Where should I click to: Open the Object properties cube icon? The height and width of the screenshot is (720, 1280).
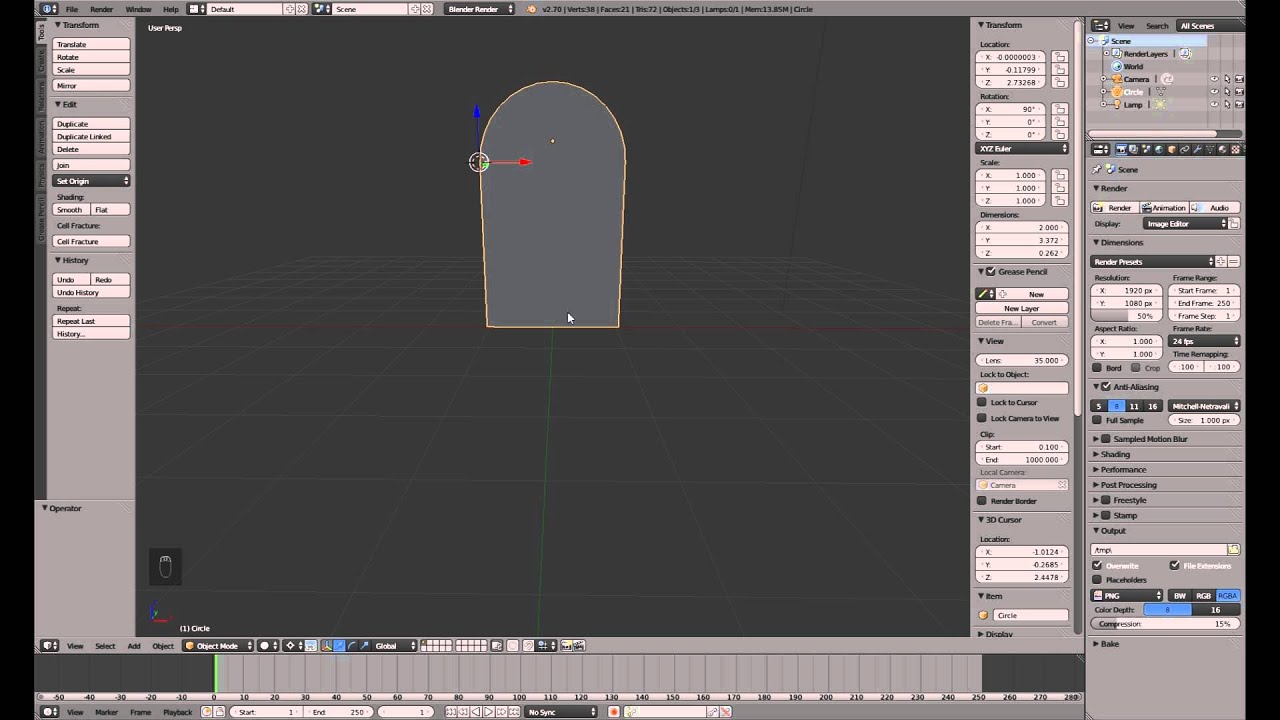point(1171,149)
